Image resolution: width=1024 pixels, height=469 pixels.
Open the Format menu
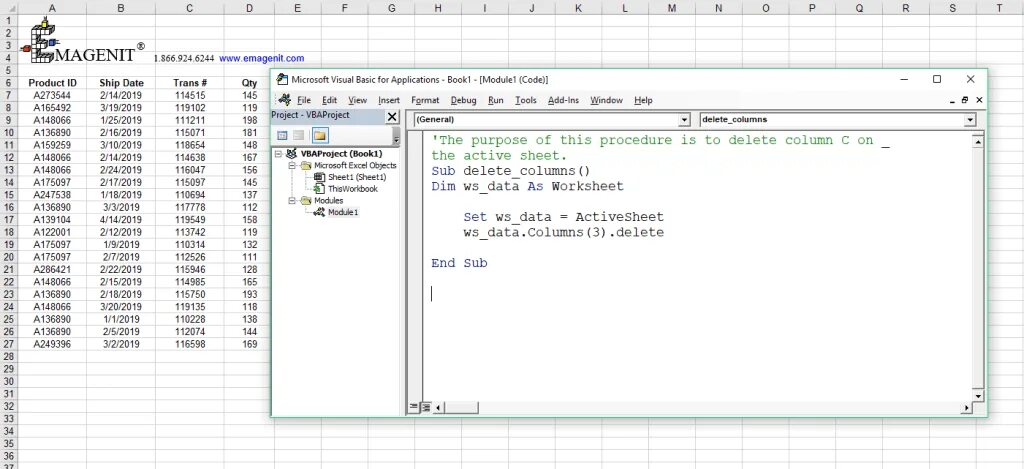[x=425, y=100]
